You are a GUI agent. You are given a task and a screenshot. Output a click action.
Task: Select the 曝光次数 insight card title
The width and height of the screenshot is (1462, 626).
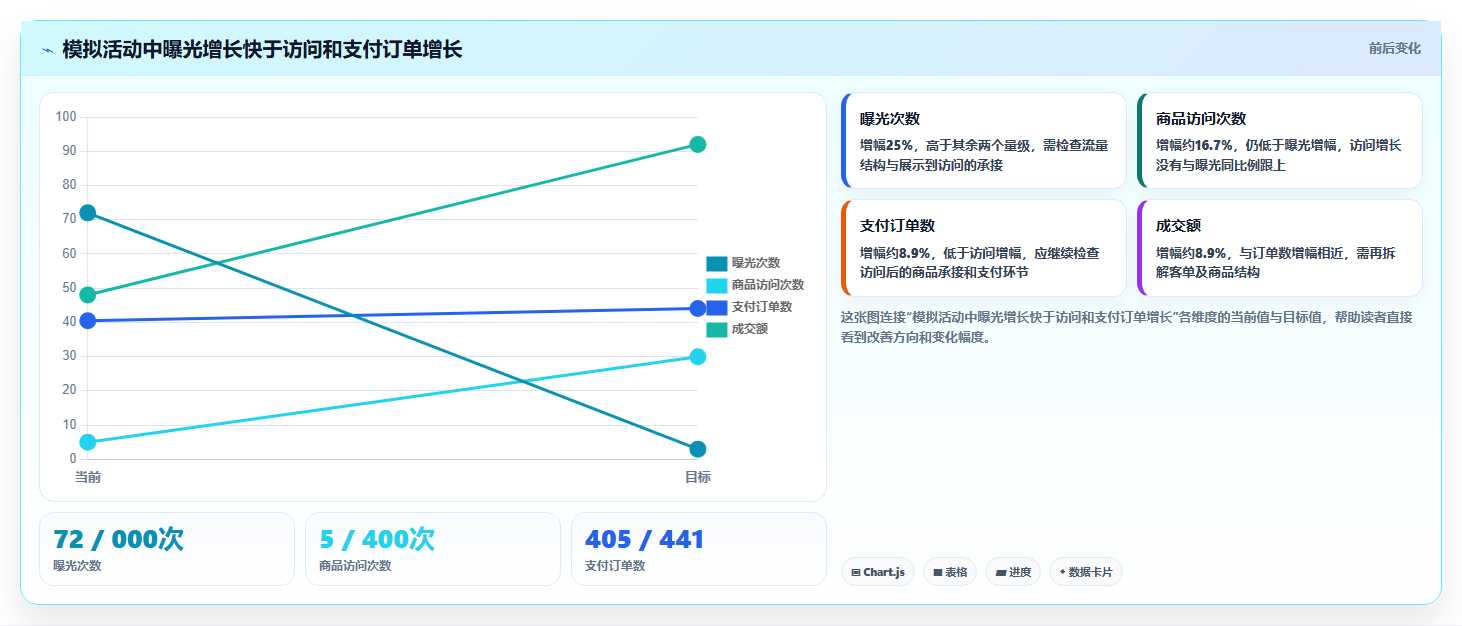tap(890, 118)
